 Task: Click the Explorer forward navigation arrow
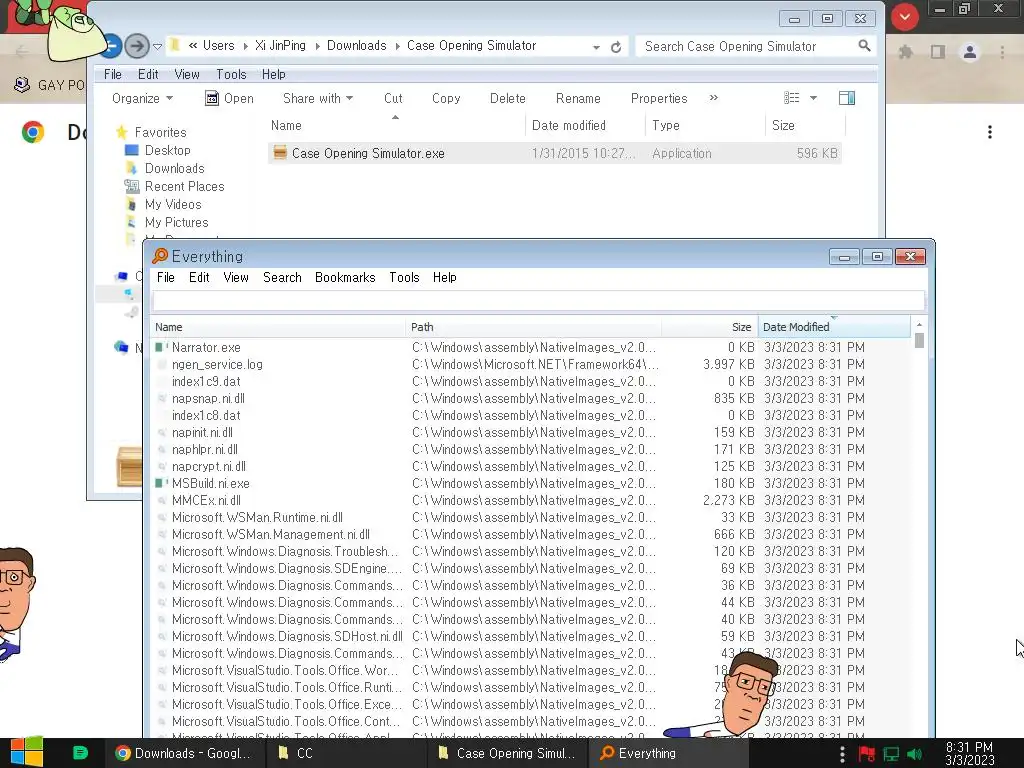tap(136, 46)
